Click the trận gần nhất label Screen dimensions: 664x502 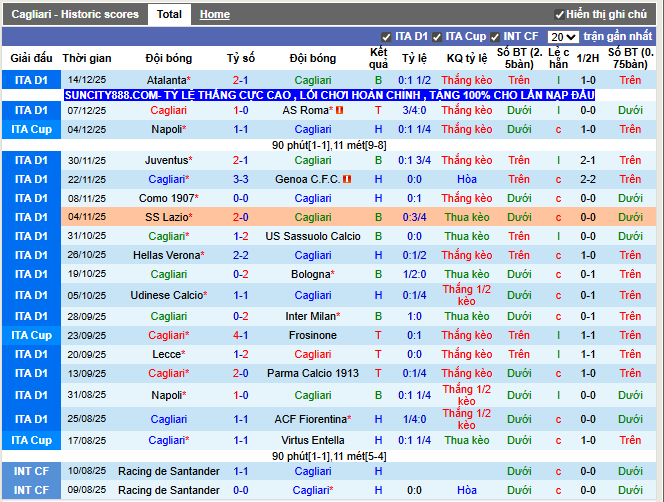[x=618, y=36]
